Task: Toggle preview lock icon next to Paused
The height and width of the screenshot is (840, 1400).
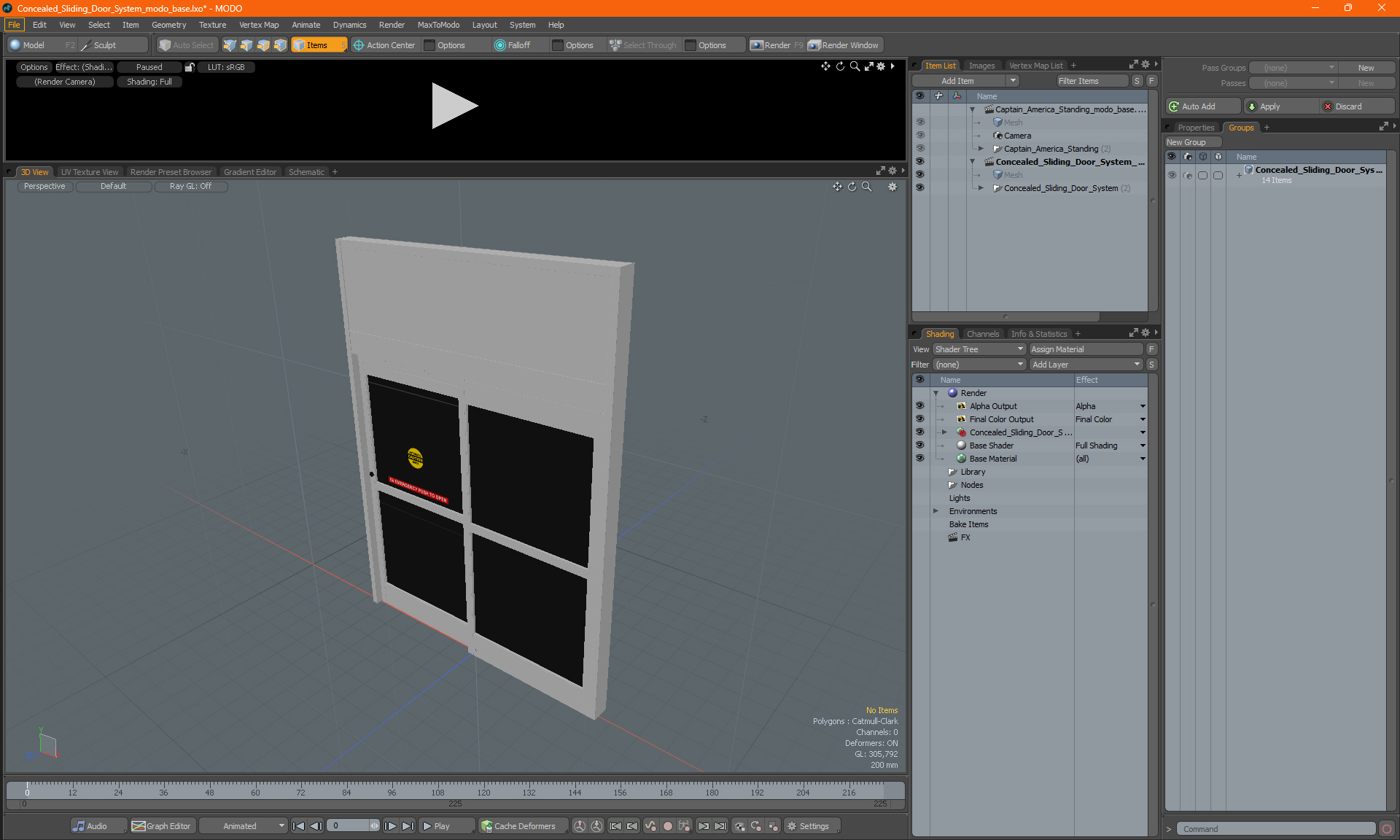Action: [x=190, y=67]
